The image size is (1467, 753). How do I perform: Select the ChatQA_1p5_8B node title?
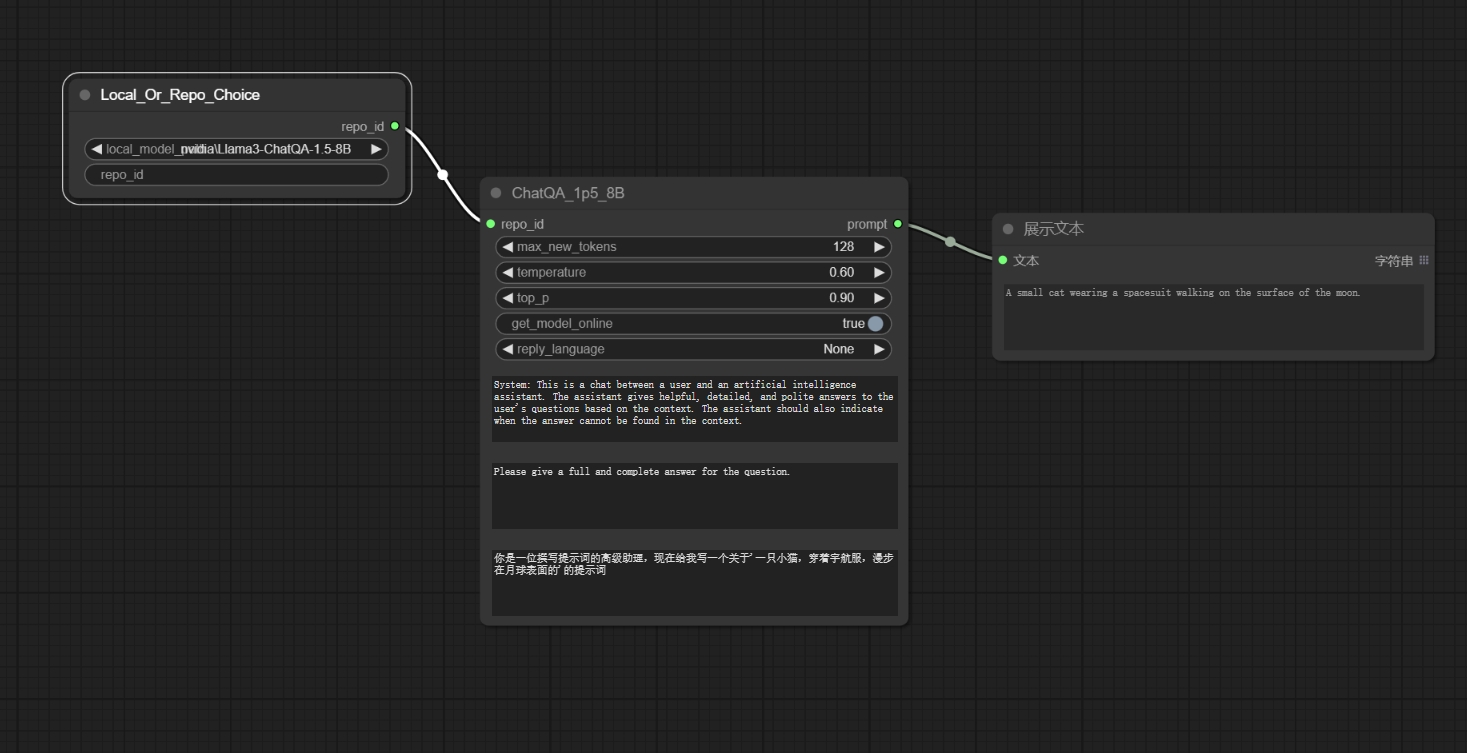coord(568,193)
